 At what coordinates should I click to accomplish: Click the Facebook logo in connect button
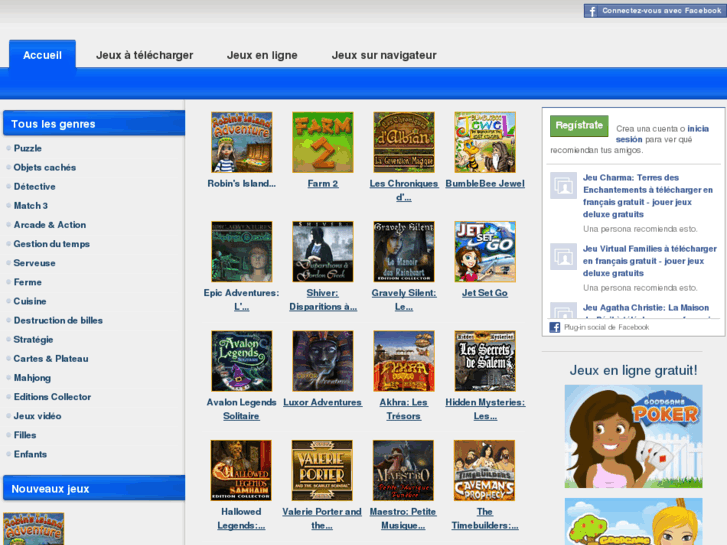click(592, 11)
